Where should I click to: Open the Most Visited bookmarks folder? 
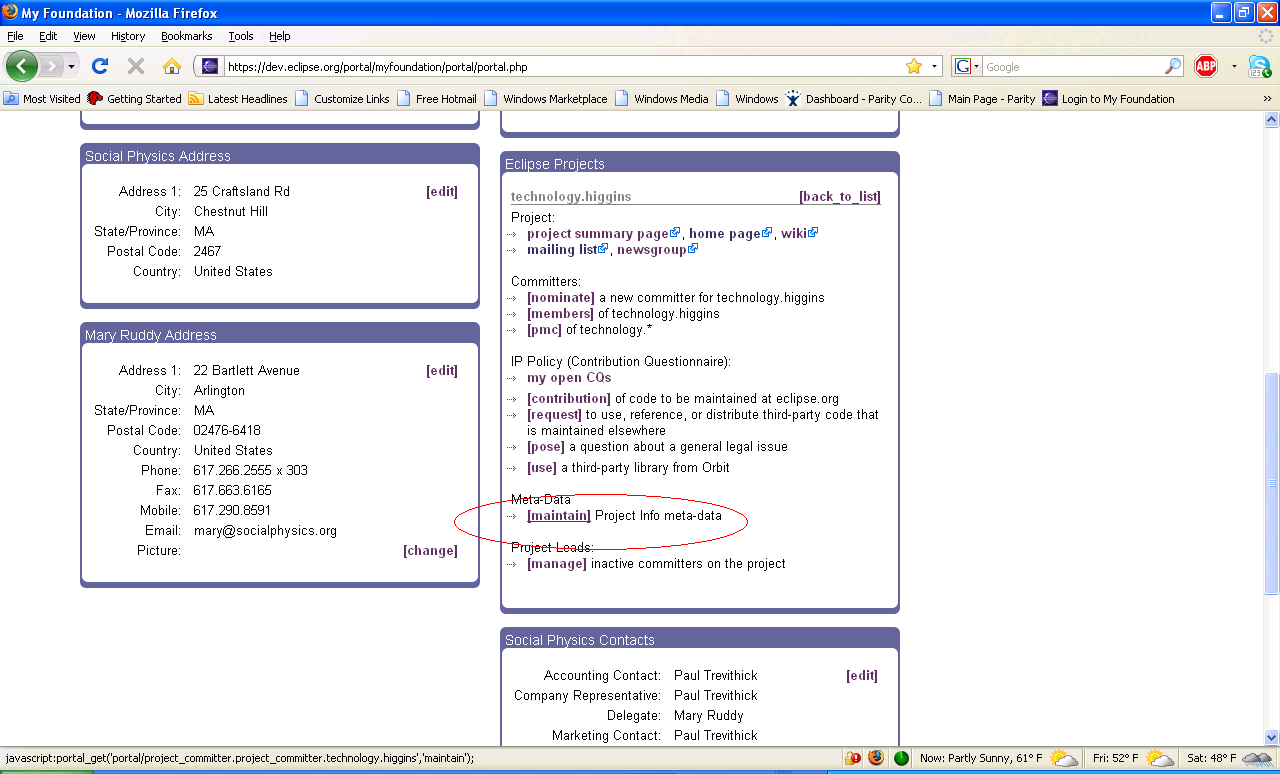point(42,99)
